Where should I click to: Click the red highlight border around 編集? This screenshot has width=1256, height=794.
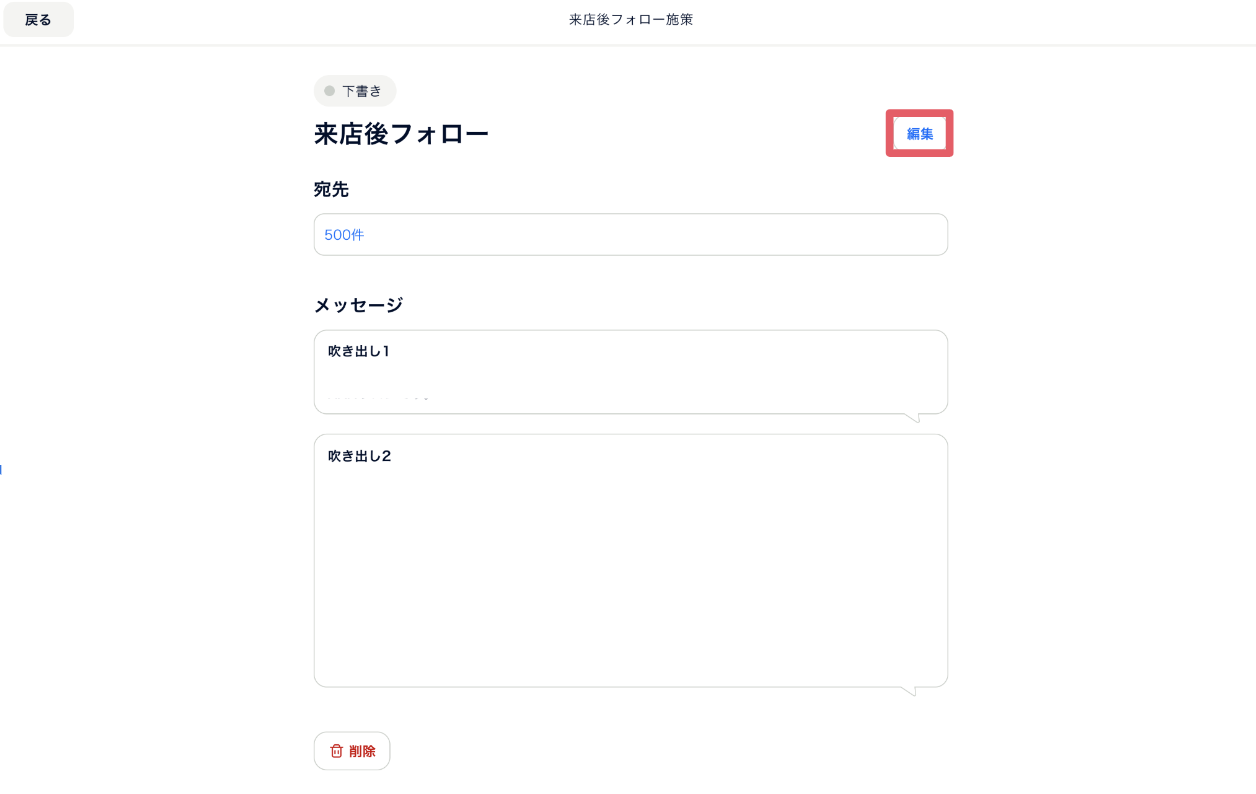click(x=920, y=113)
